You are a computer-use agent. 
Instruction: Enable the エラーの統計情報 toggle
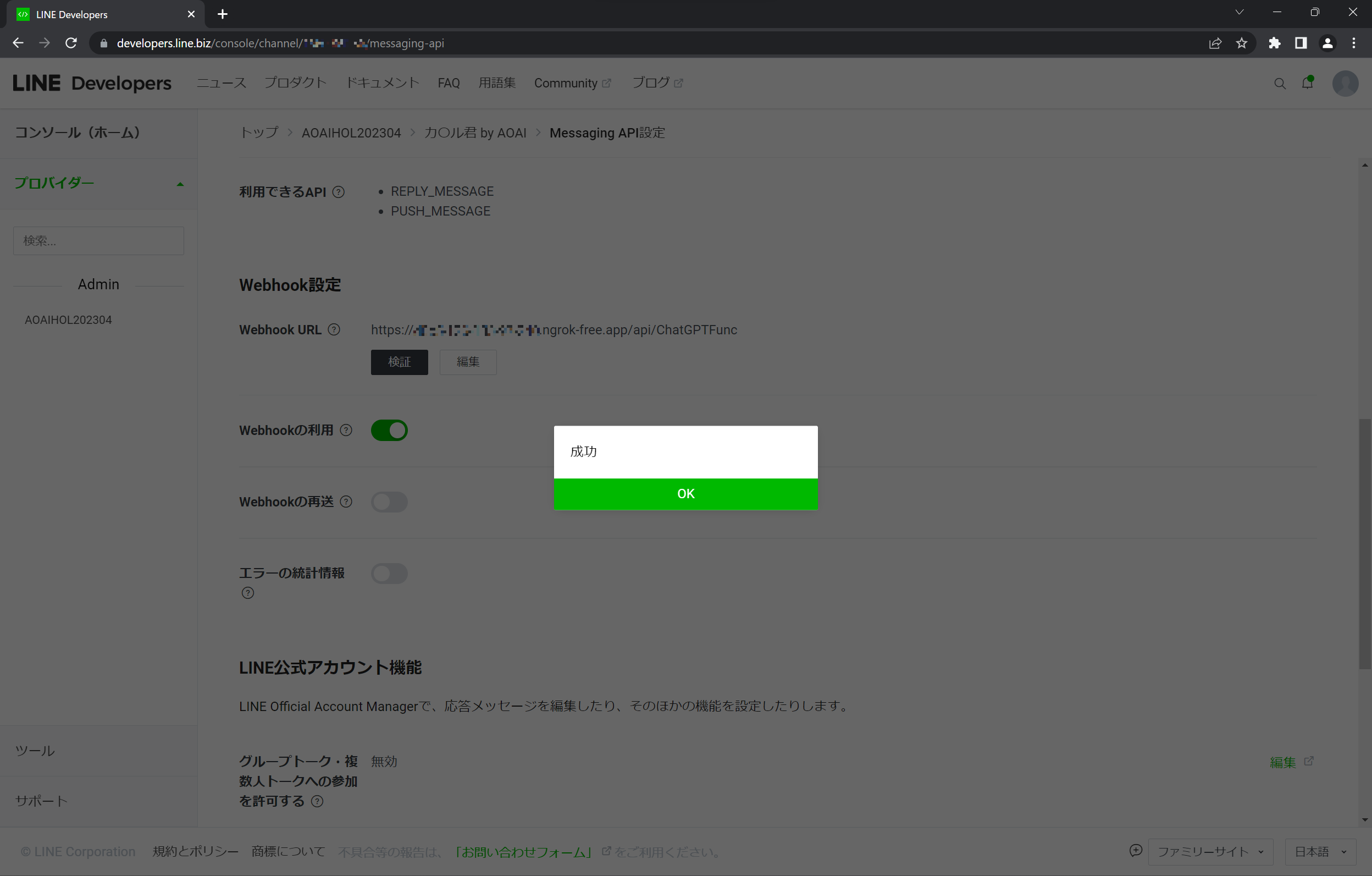pyautogui.click(x=390, y=574)
